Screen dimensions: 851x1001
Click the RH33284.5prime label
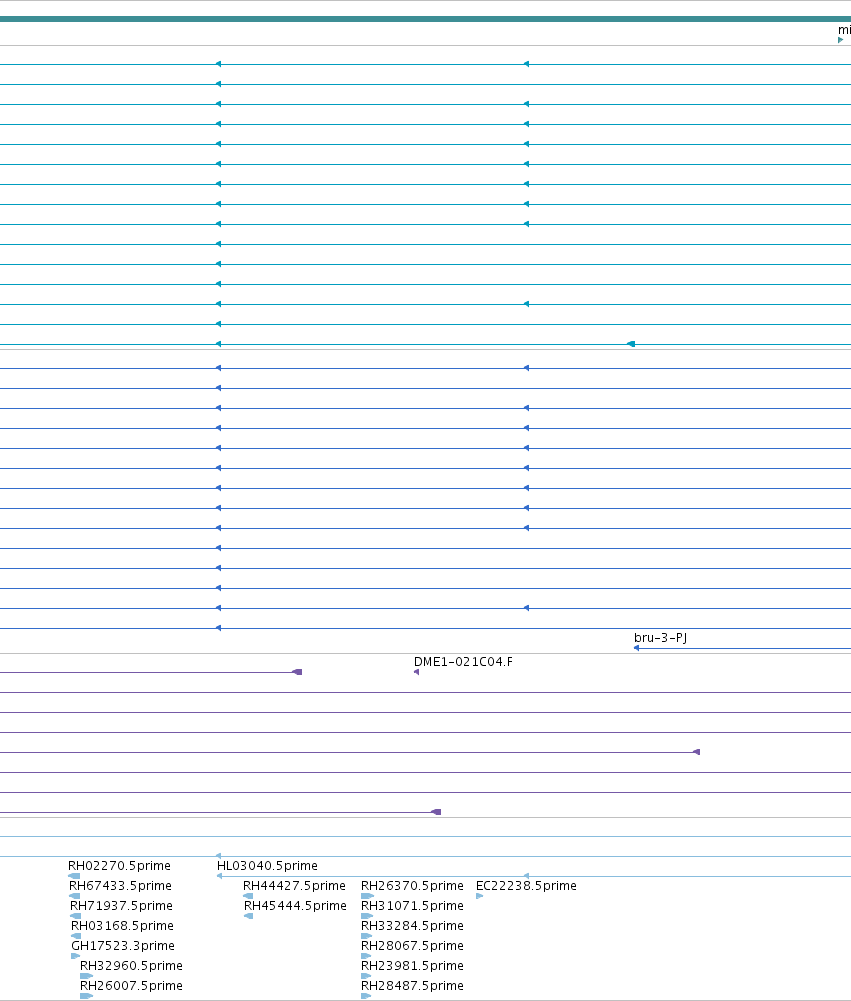(x=412, y=926)
